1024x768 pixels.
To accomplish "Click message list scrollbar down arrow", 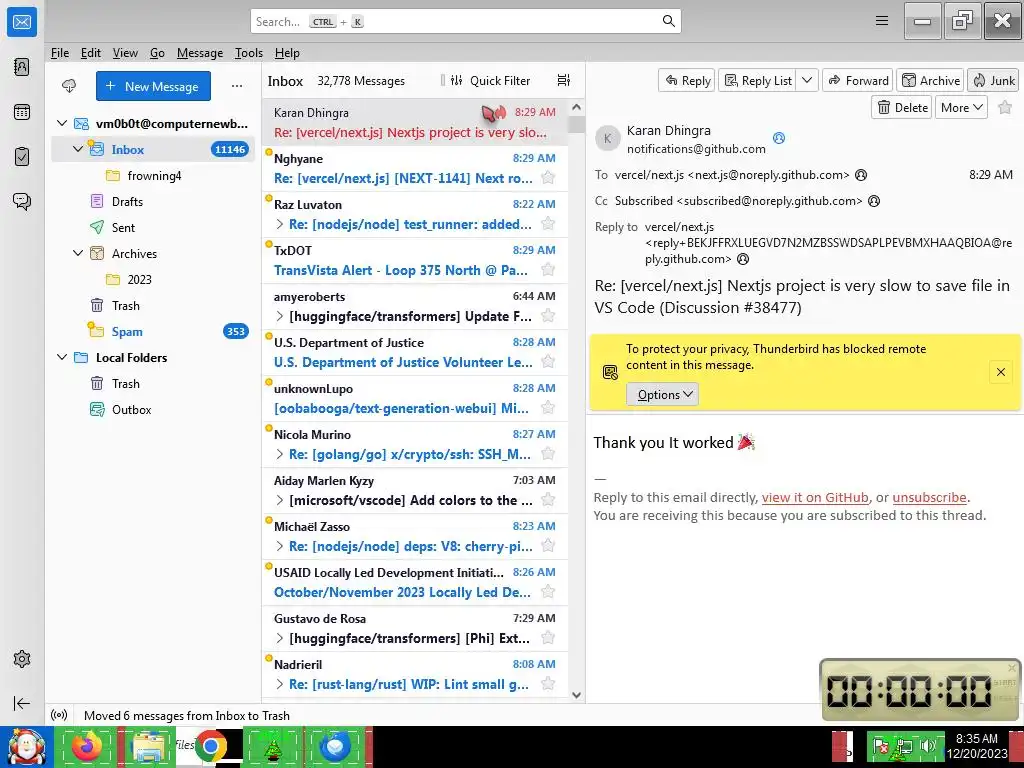I will point(576,695).
